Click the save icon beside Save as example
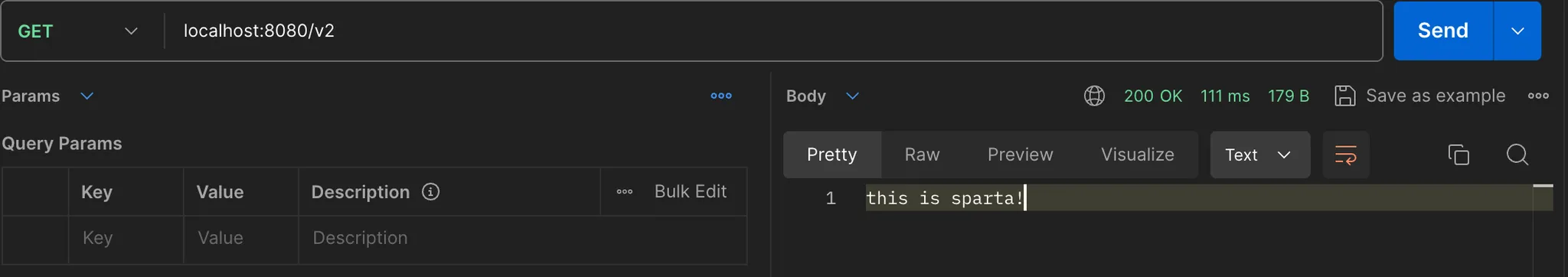 [x=1344, y=96]
